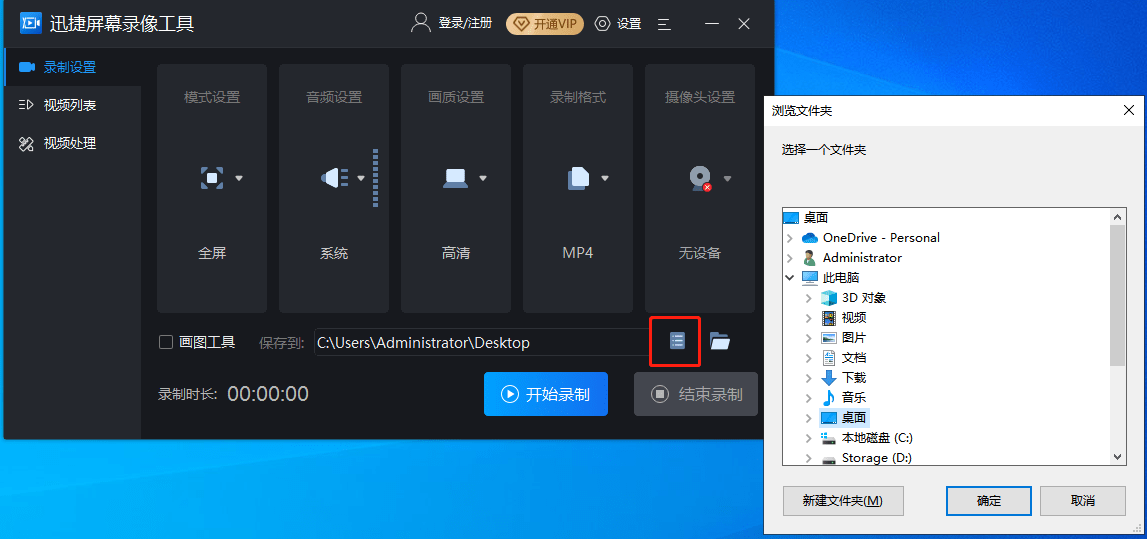The height and width of the screenshot is (539, 1147).
Task: Click the 保存到 save path field
Action: tap(482, 342)
